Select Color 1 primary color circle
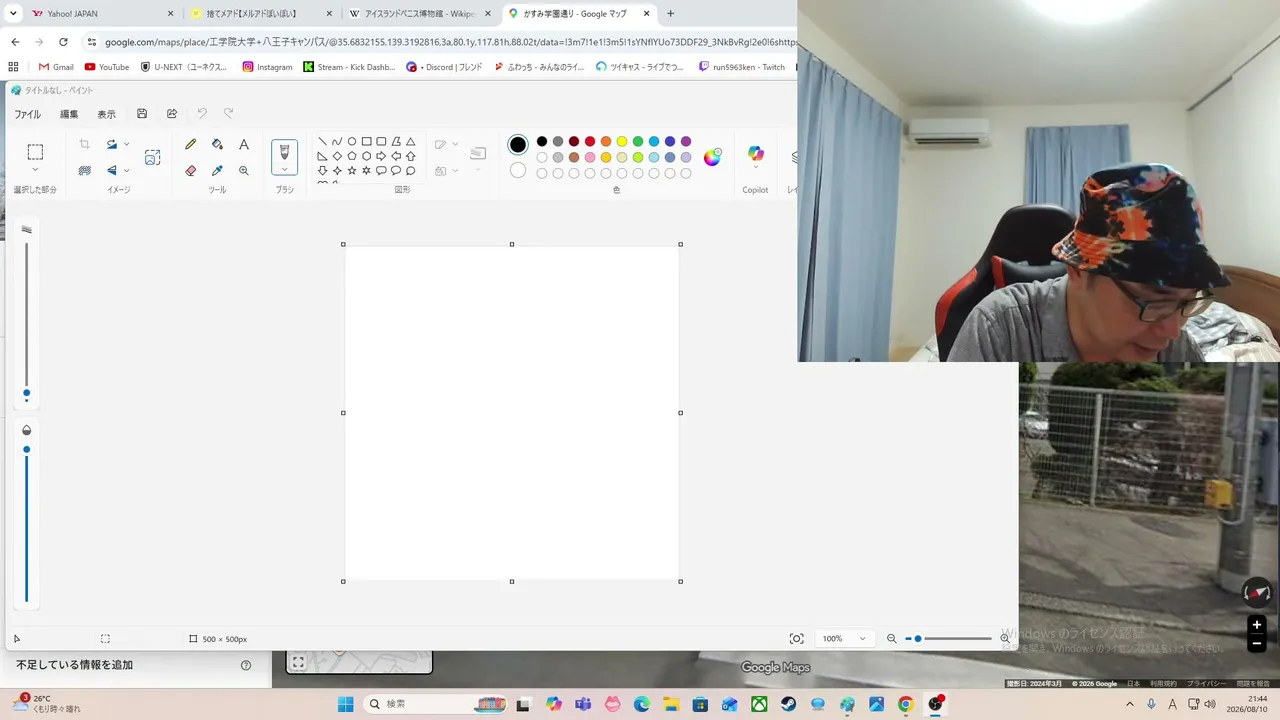The width and height of the screenshot is (1280, 720). coord(518,145)
